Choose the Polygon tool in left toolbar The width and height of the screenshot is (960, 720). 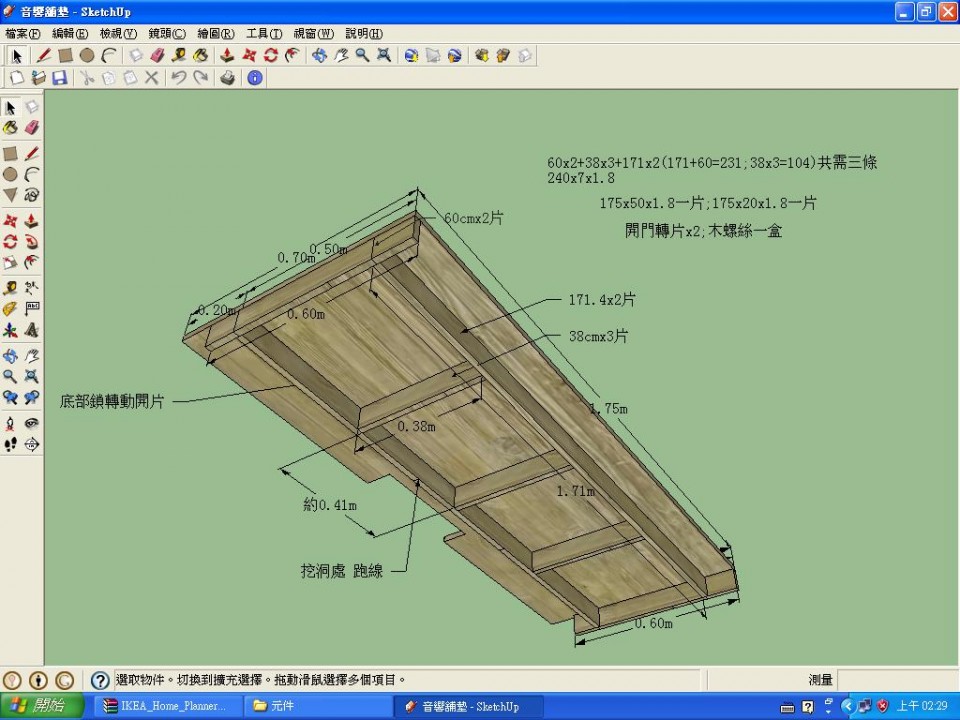[10, 195]
